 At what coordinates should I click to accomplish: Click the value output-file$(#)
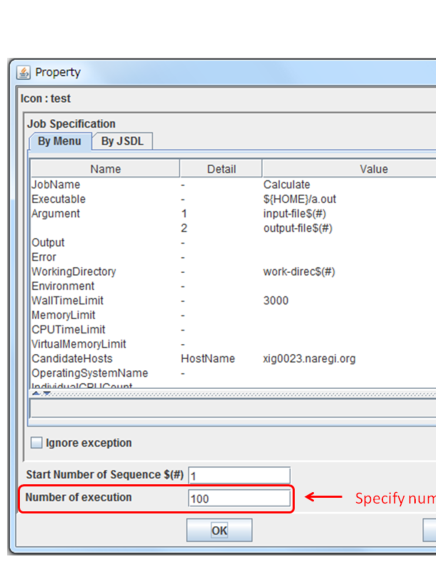[x=298, y=228]
